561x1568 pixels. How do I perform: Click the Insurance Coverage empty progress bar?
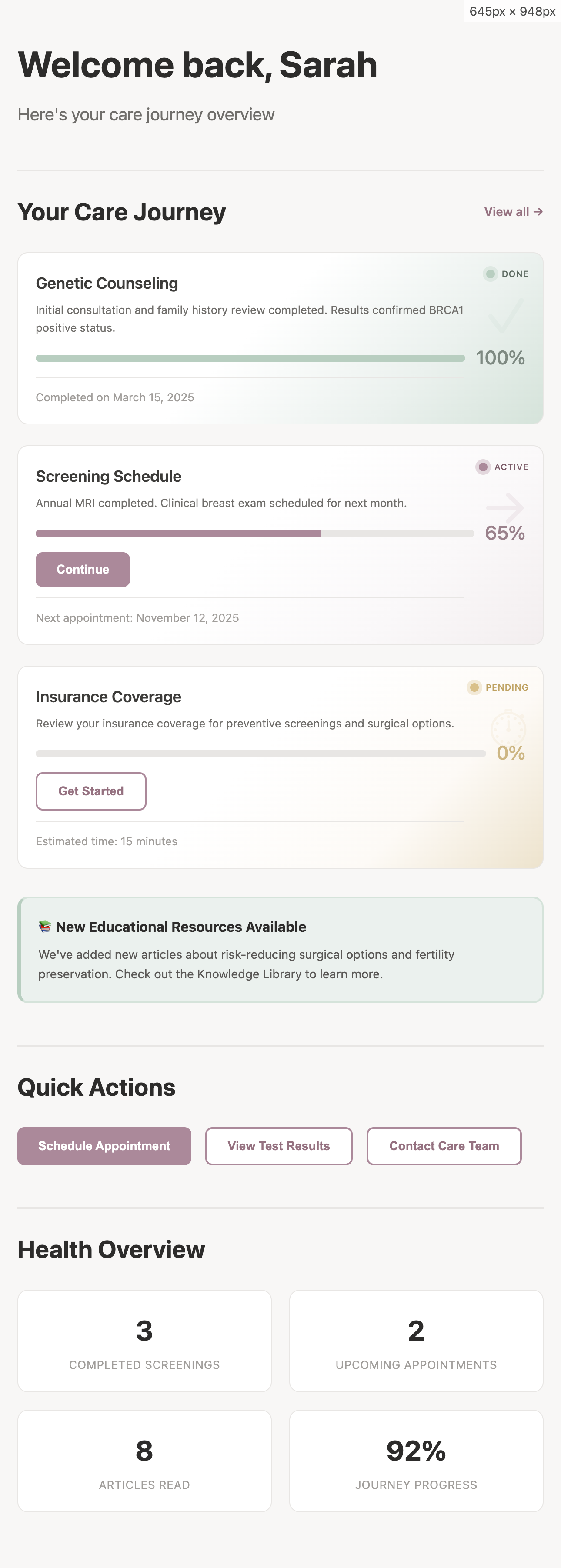click(x=260, y=754)
